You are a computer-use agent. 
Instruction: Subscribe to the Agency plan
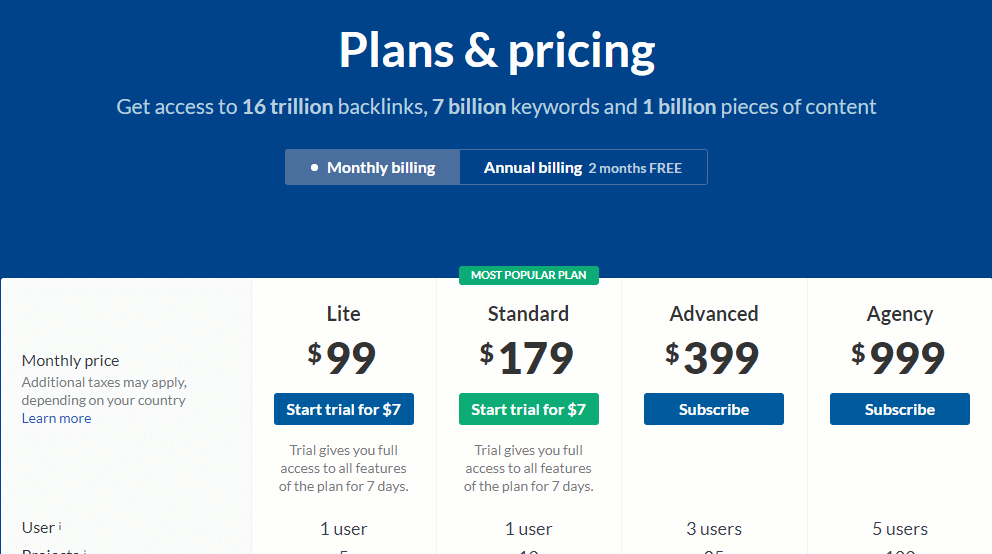click(x=900, y=409)
